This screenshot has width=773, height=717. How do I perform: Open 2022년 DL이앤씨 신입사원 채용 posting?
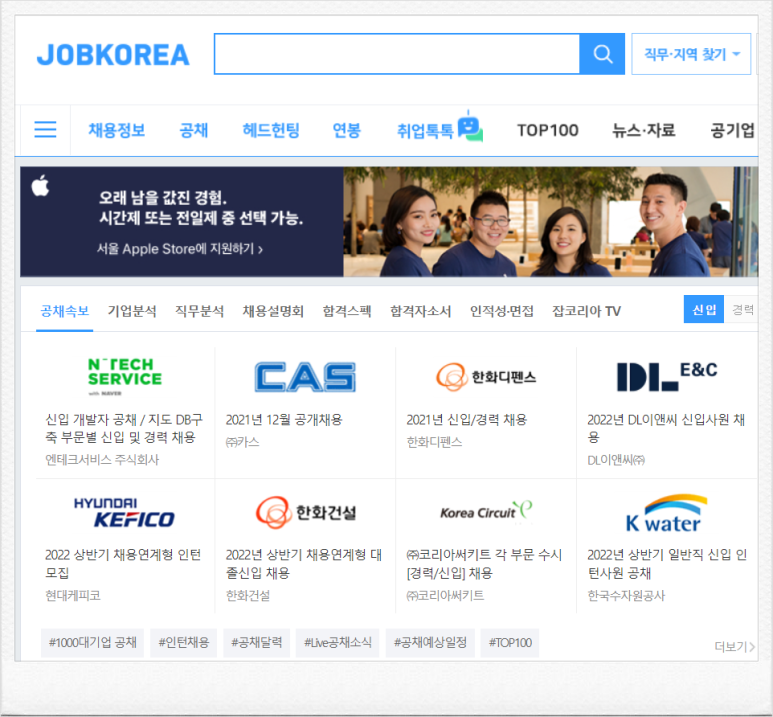click(666, 428)
